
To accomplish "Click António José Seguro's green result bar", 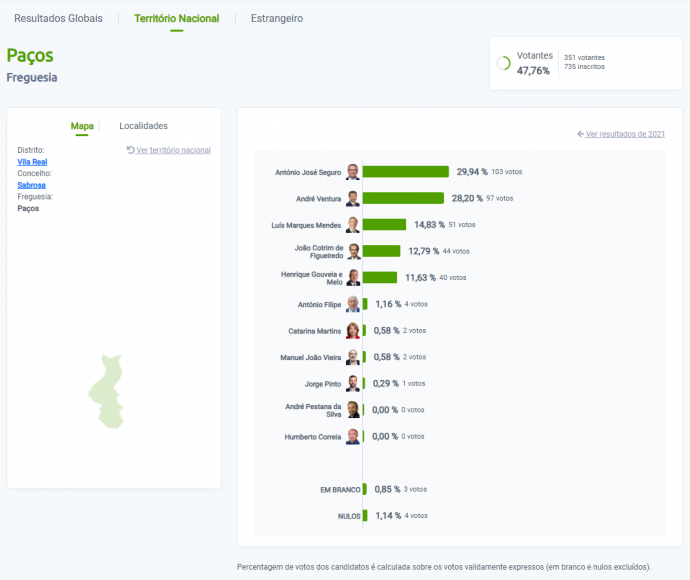I will click(405, 172).
